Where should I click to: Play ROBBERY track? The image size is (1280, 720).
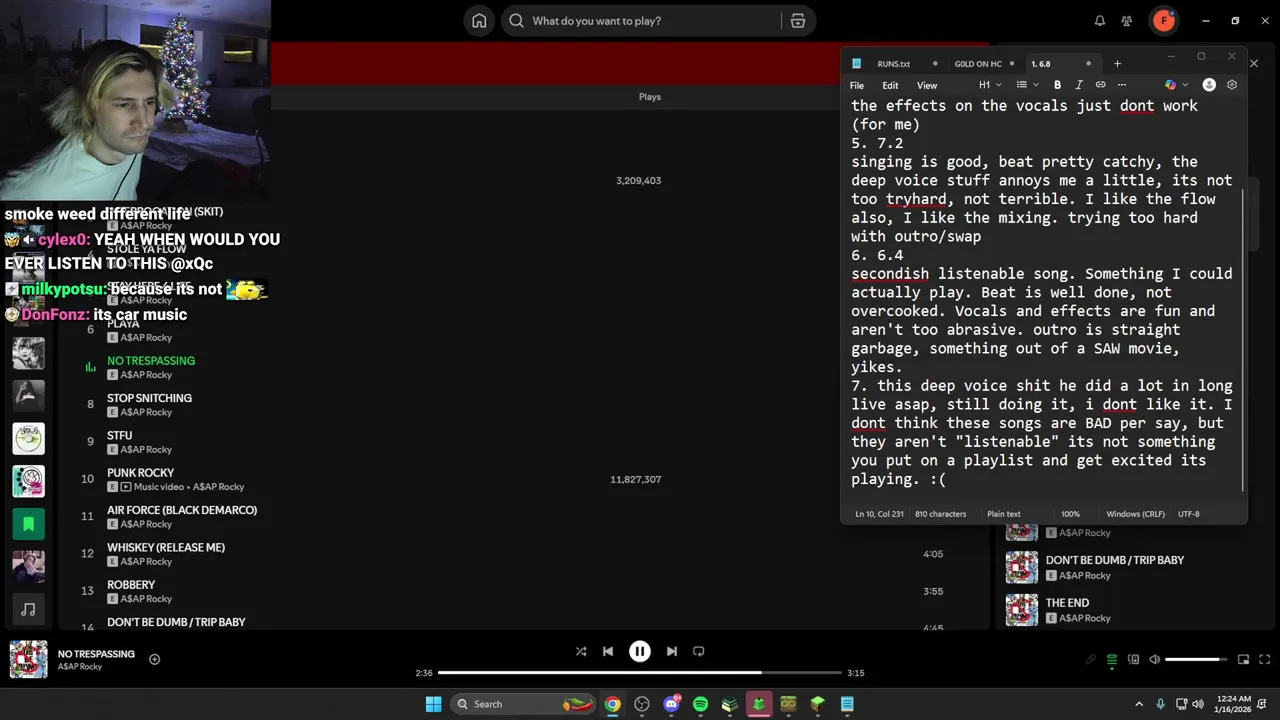pos(131,585)
